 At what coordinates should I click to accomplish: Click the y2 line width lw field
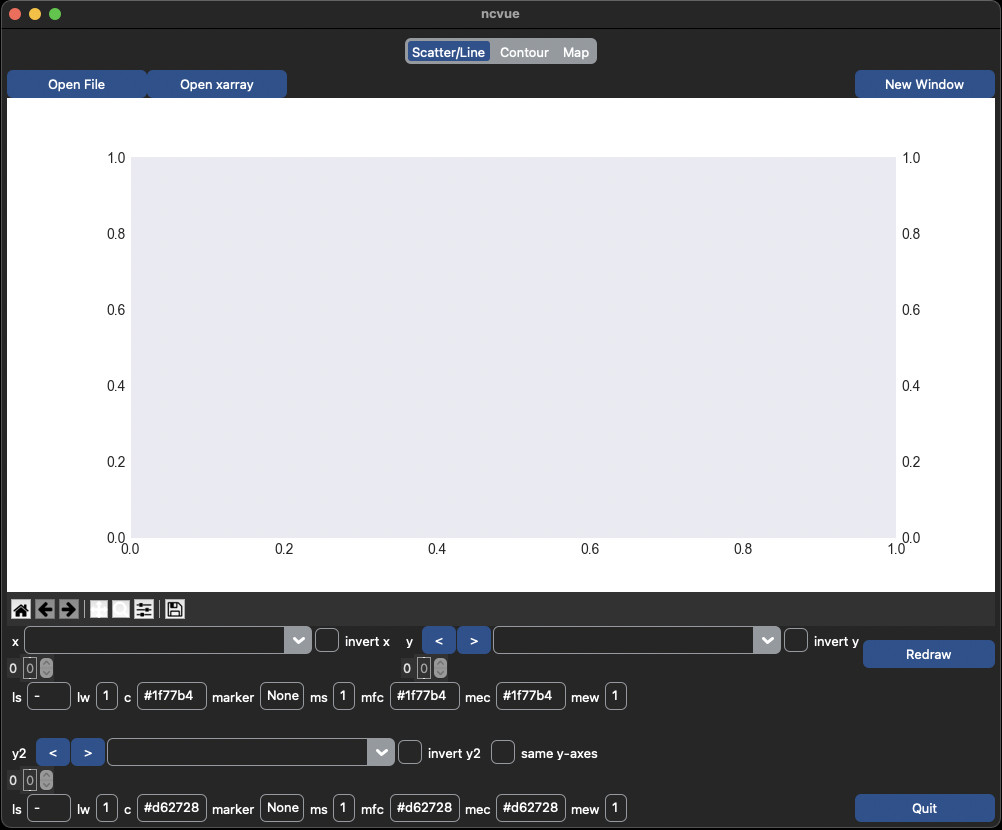pos(107,808)
